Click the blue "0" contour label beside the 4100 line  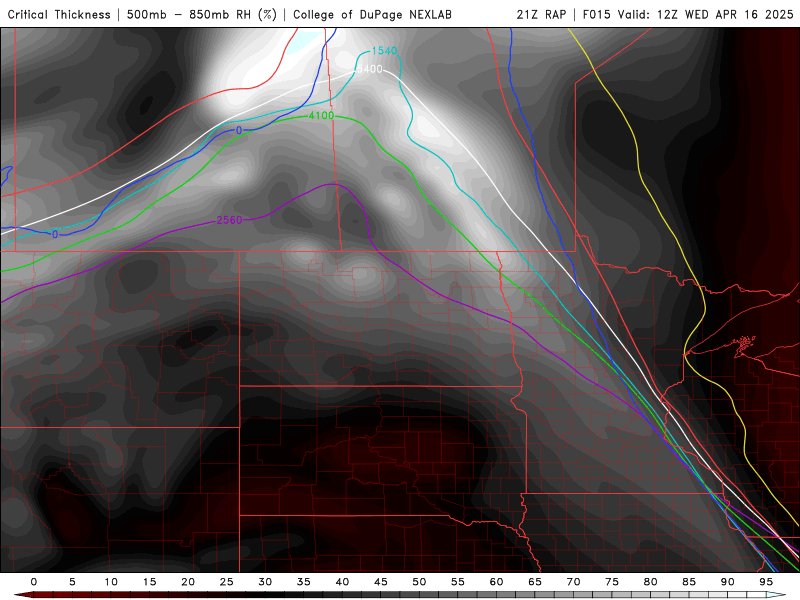(239, 131)
